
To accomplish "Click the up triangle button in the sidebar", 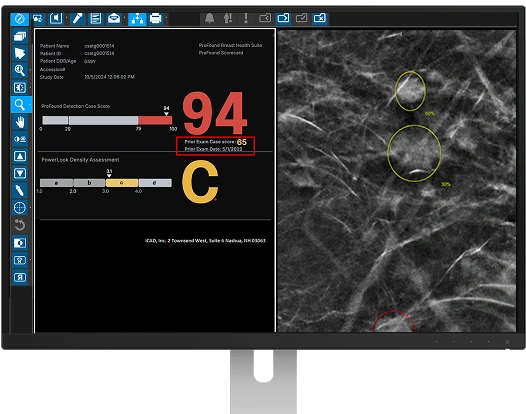I will [x=20, y=156].
